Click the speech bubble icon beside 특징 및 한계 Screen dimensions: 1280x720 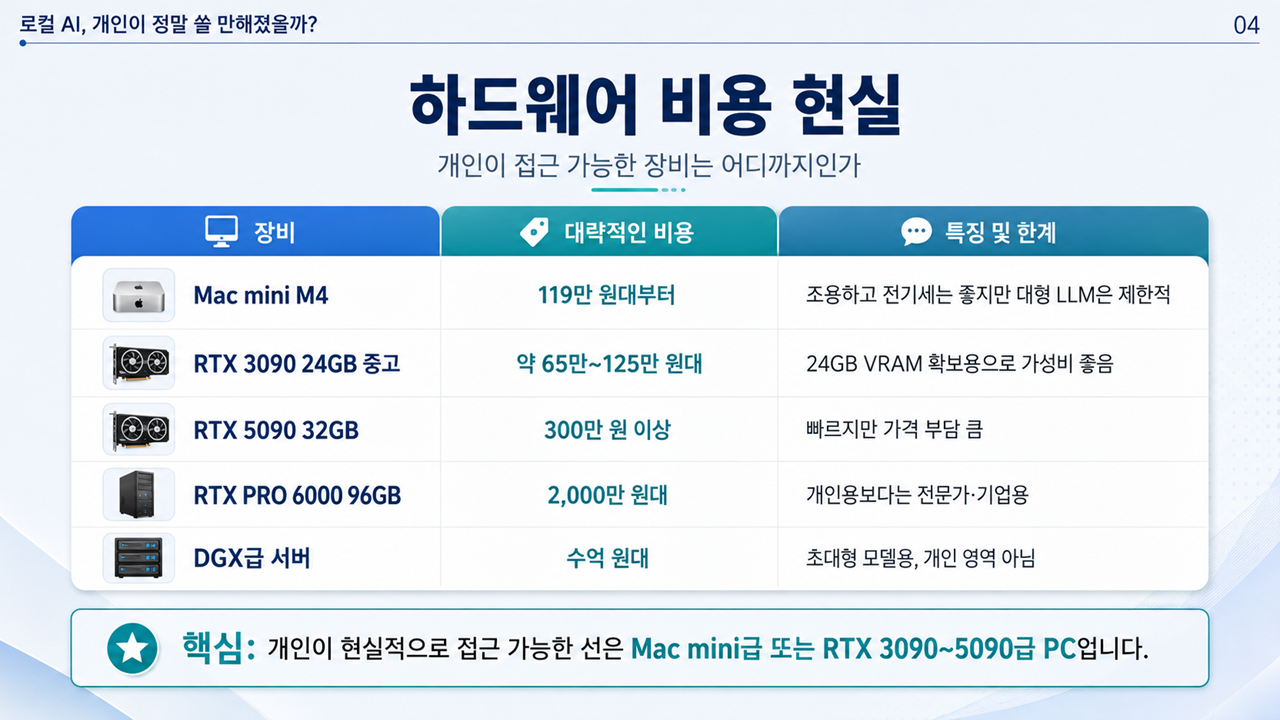pyautogui.click(x=917, y=232)
